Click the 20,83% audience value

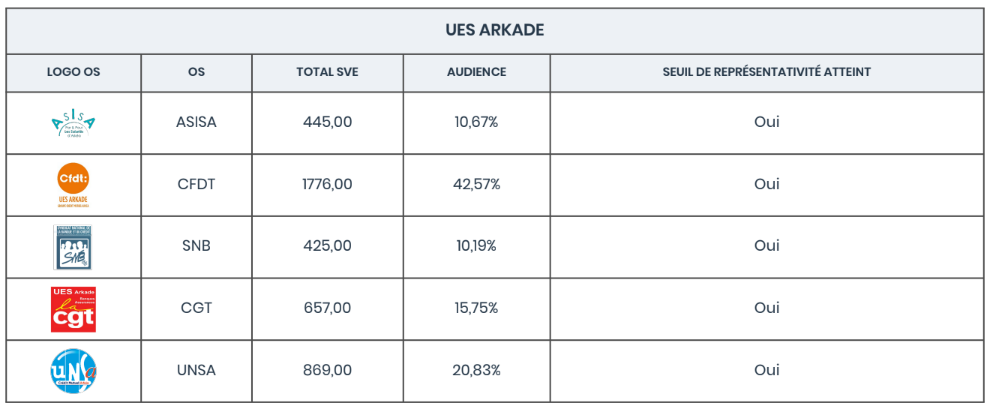tap(476, 370)
